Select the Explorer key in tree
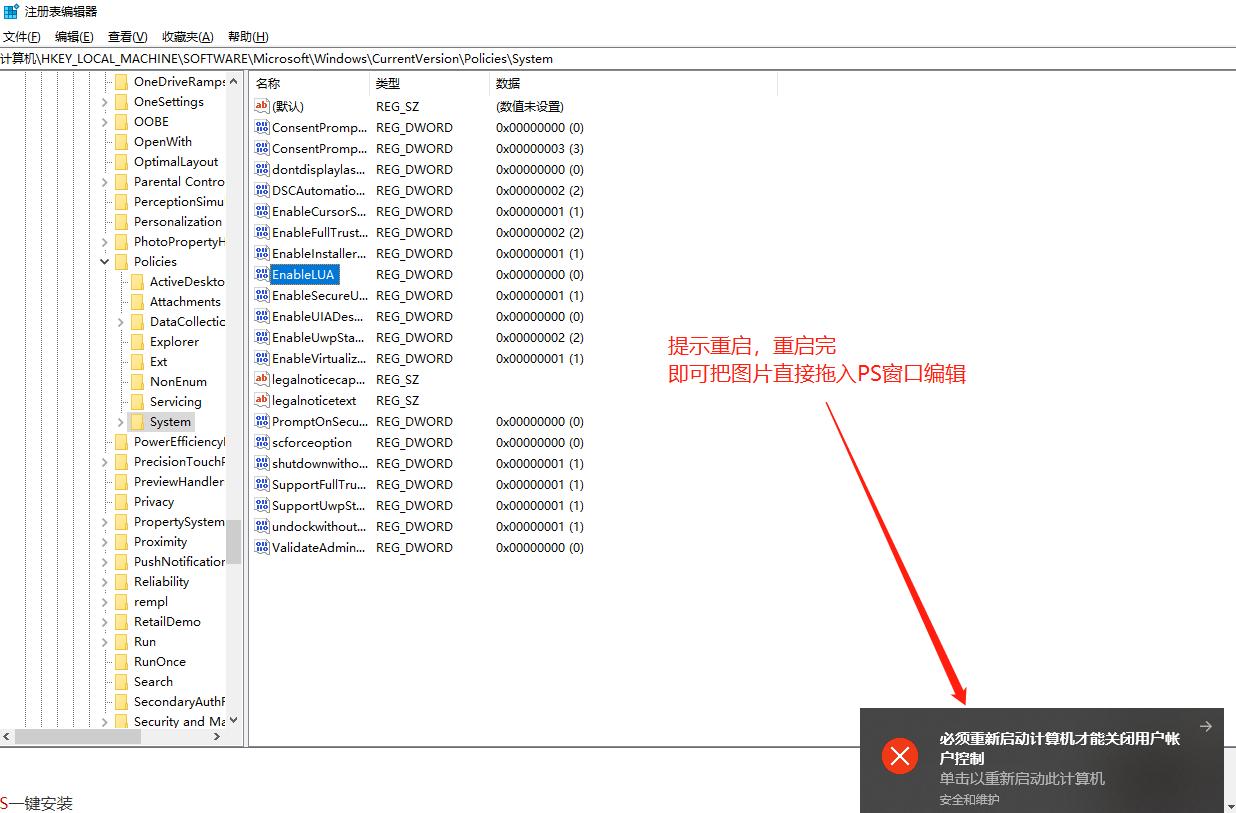1236x813 pixels. click(x=174, y=342)
